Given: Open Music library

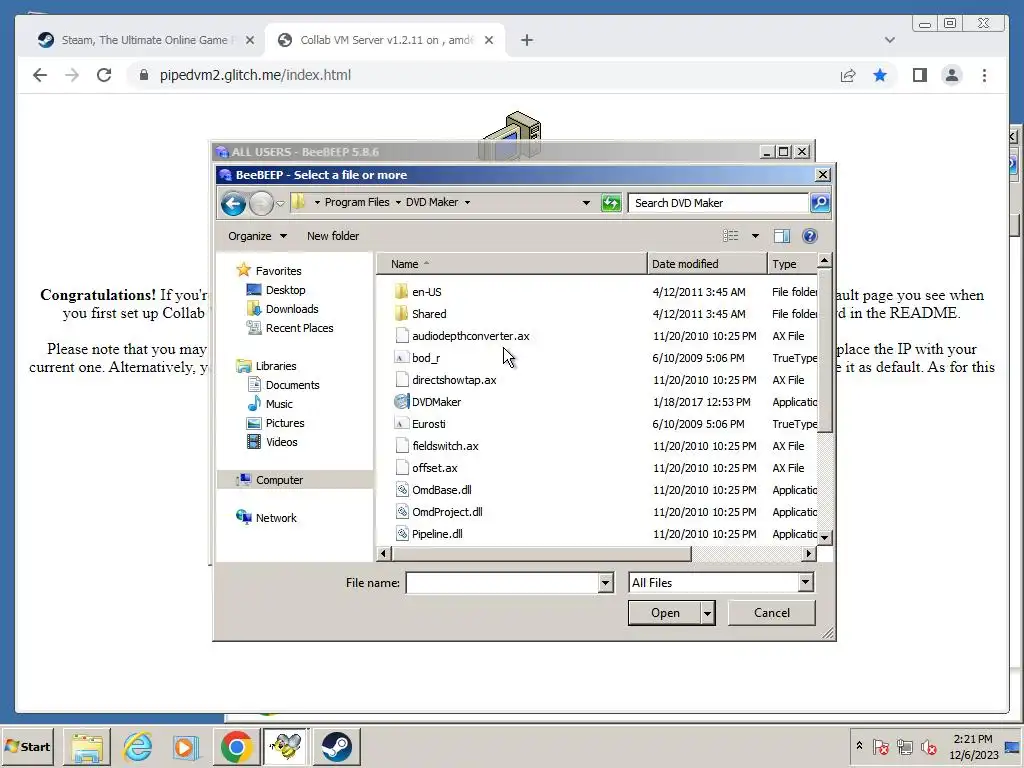Looking at the screenshot, I should [279, 404].
